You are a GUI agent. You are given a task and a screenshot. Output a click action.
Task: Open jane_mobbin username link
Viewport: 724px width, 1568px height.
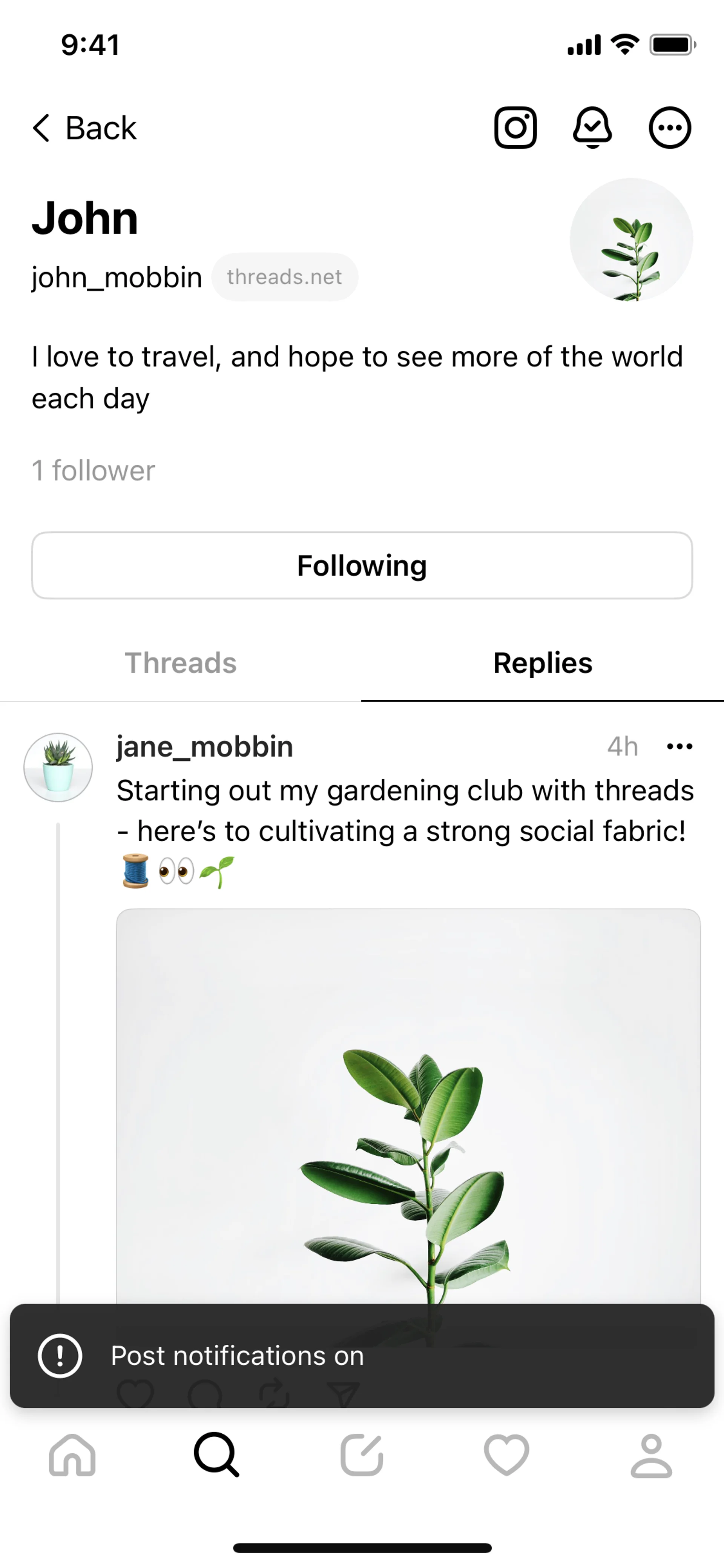pyautogui.click(x=205, y=747)
